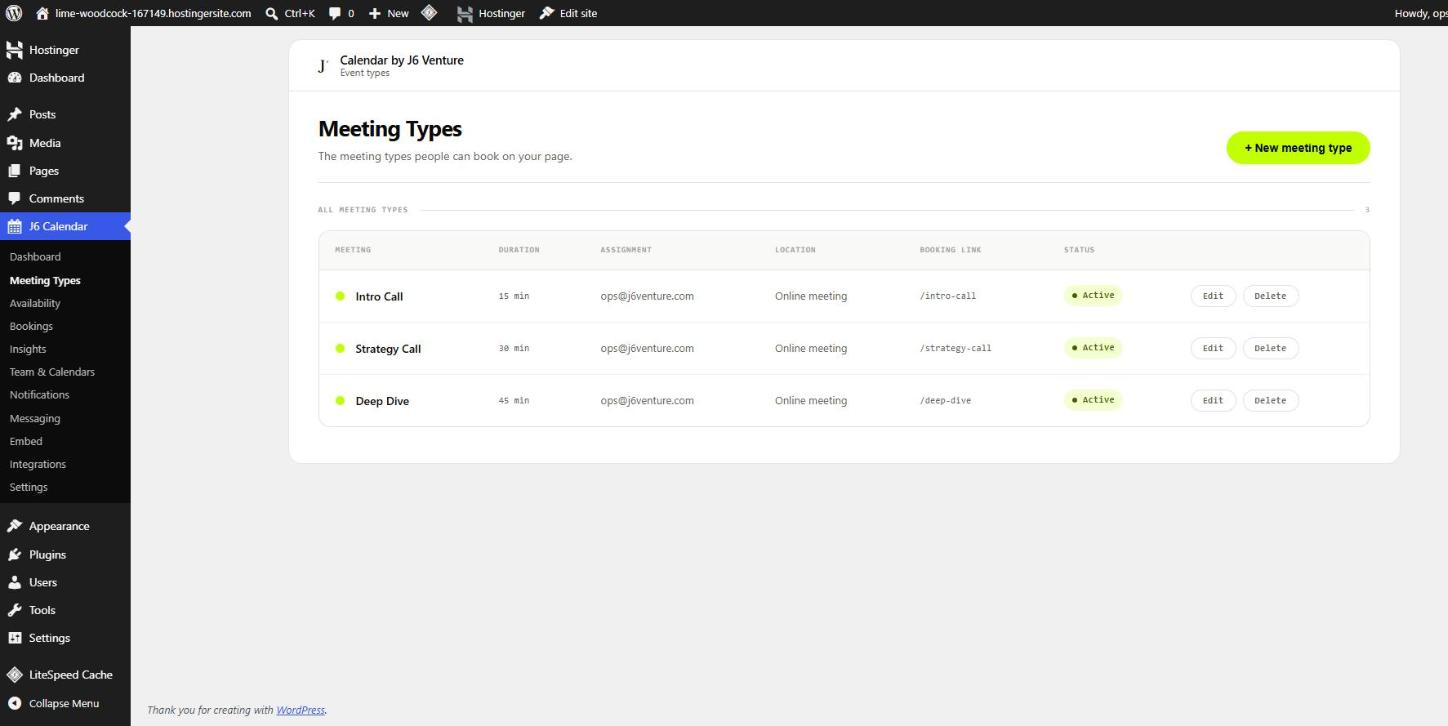The width and height of the screenshot is (1448, 726).
Task: Open the Embed submenu item
Action: pos(26,442)
